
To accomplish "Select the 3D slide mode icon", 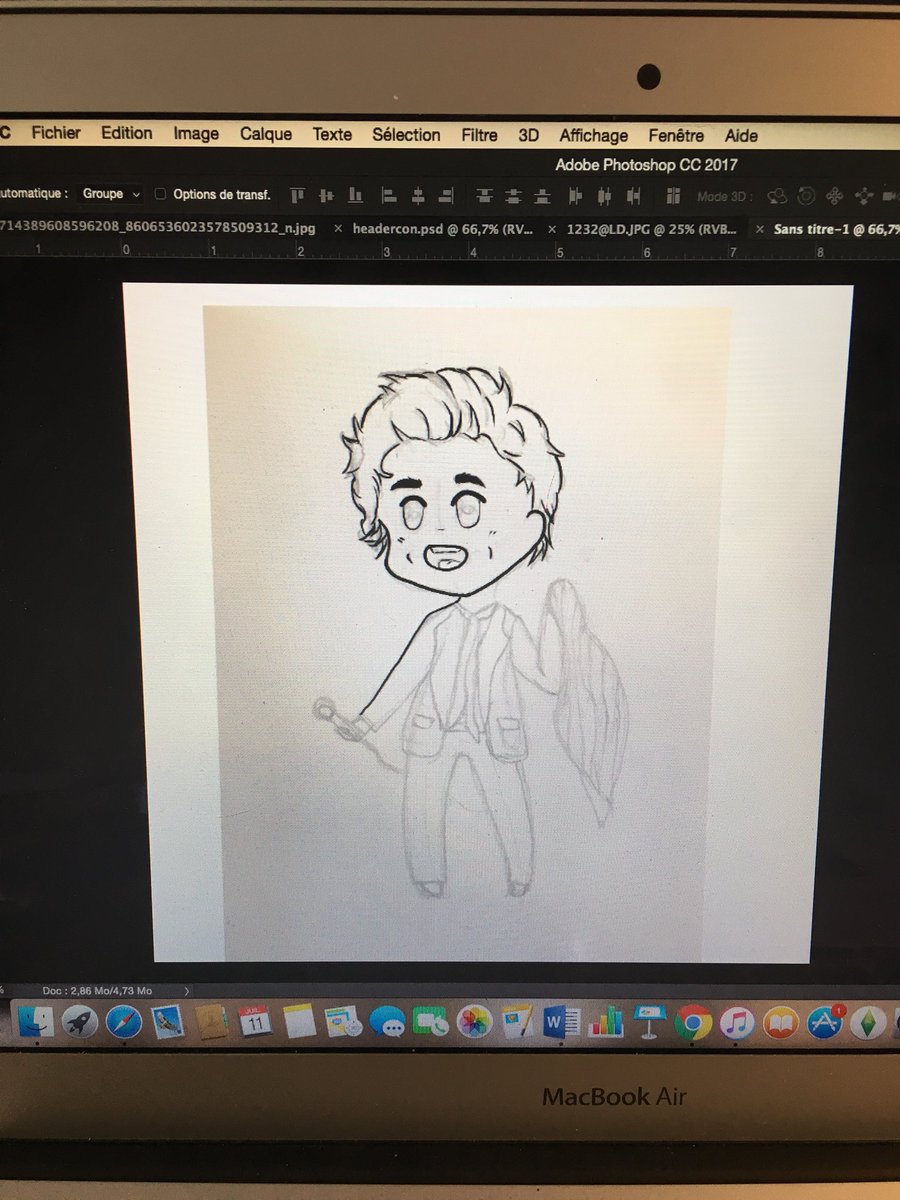I will coord(864,196).
